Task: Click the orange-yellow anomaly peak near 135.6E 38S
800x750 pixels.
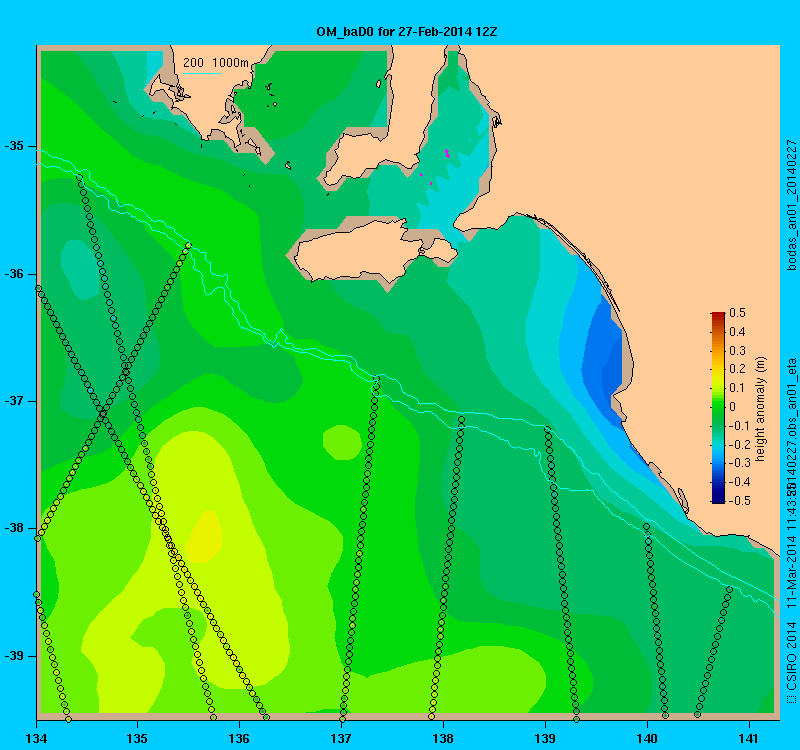Action: [x=205, y=537]
